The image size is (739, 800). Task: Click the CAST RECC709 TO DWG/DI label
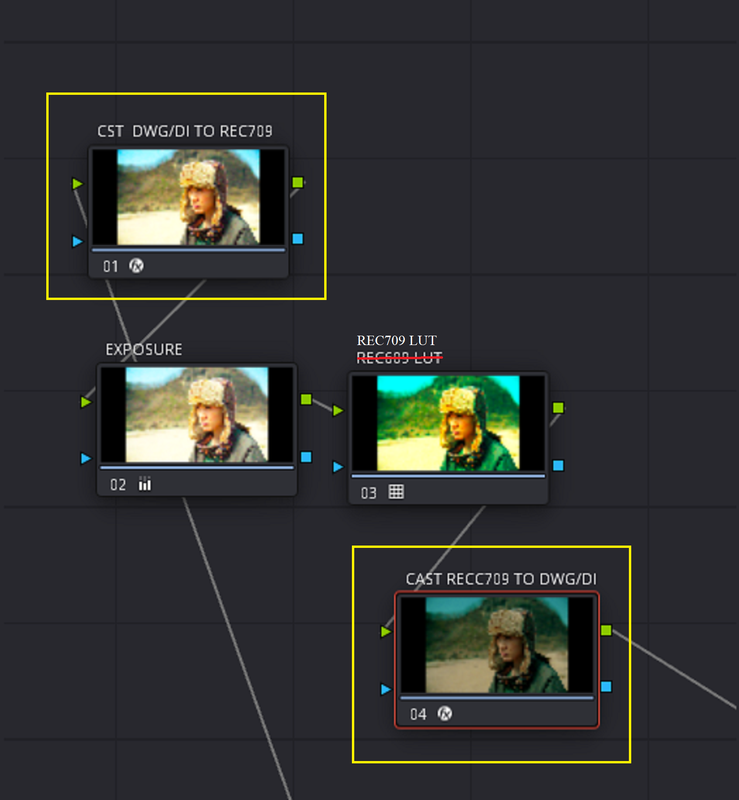coord(501,579)
